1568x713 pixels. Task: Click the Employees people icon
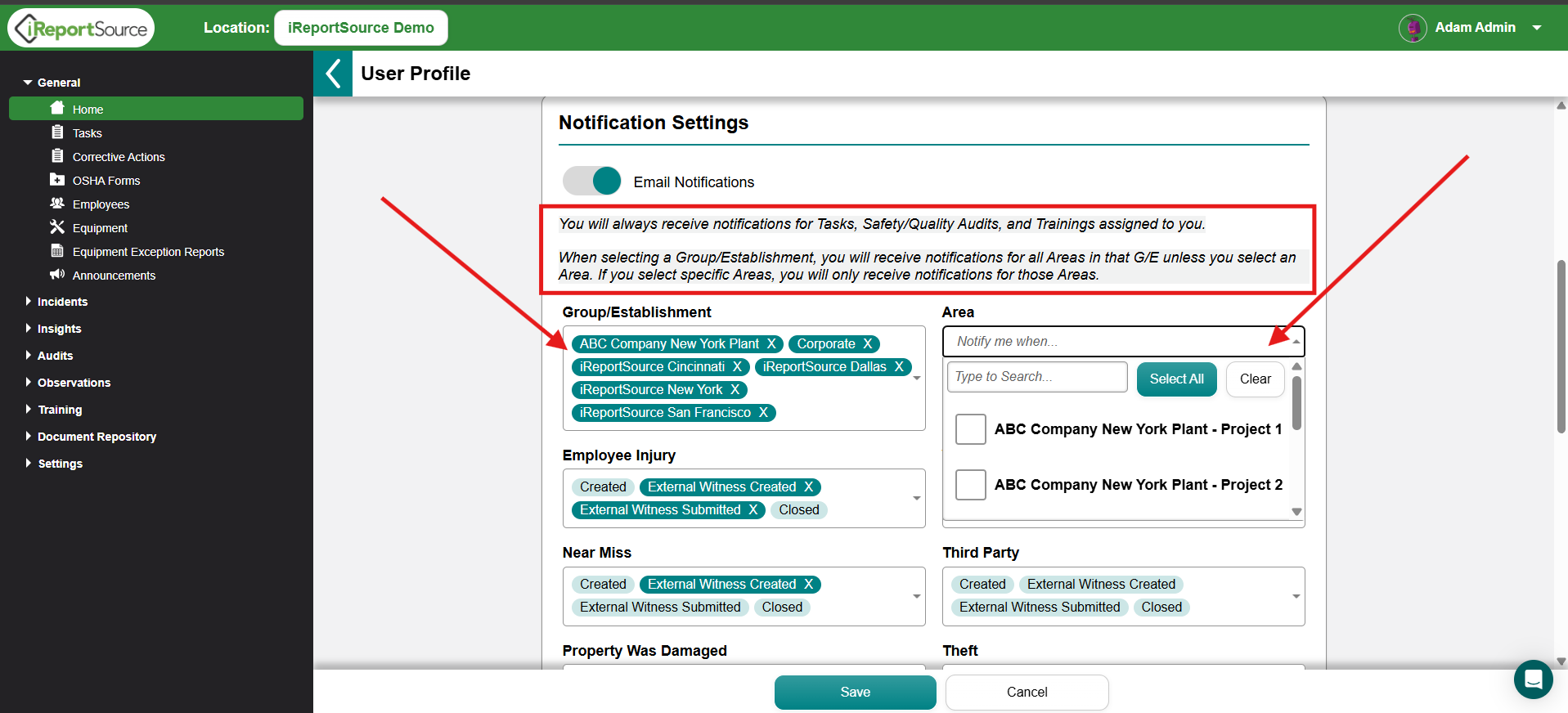pos(57,204)
